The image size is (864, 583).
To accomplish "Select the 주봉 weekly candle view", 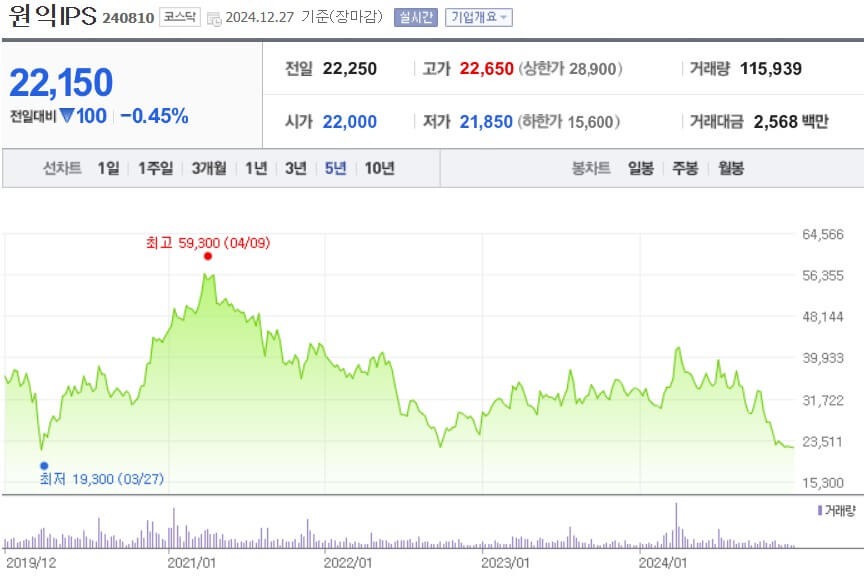I will coord(683,169).
